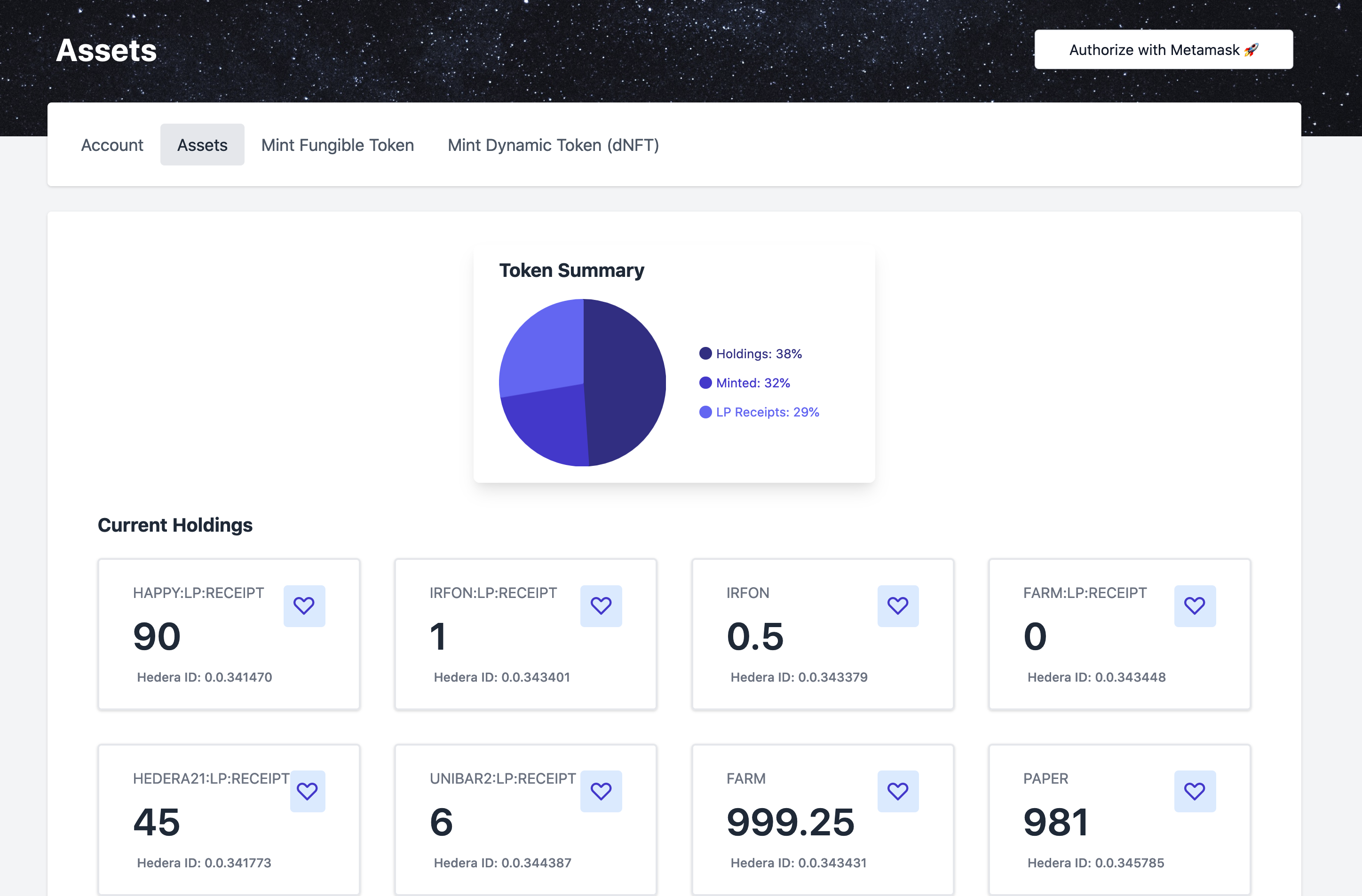Switch to Mint Fungible Token tab
1362x896 pixels.
coord(337,145)
